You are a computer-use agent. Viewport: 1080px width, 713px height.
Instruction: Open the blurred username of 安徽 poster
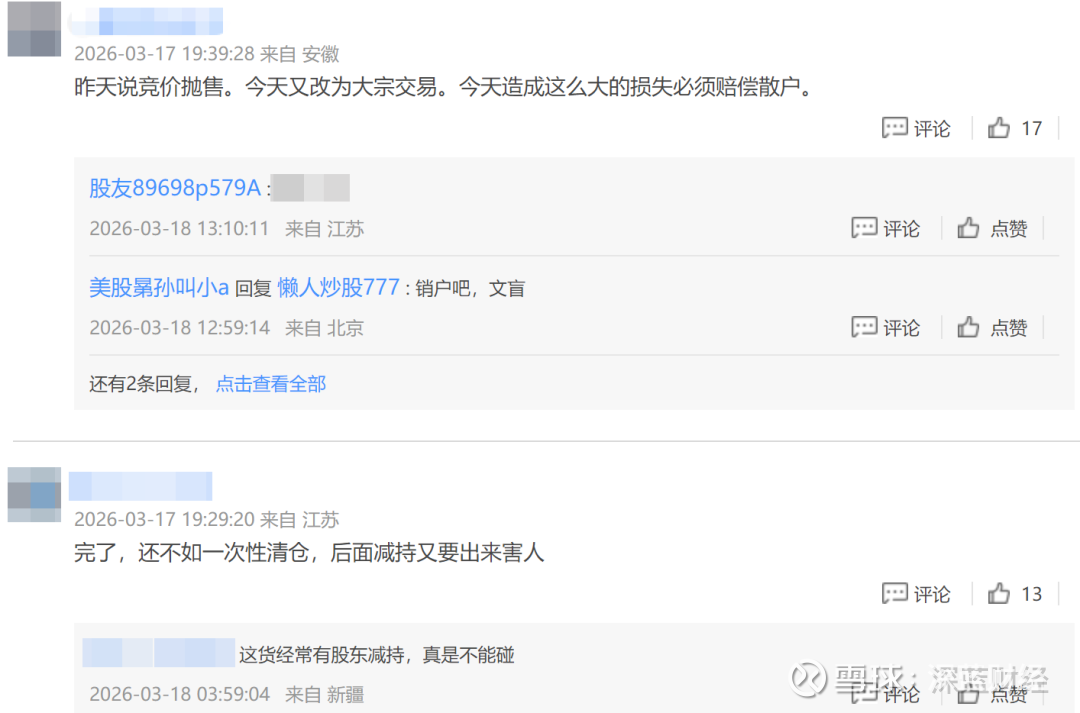coord(146,21)
